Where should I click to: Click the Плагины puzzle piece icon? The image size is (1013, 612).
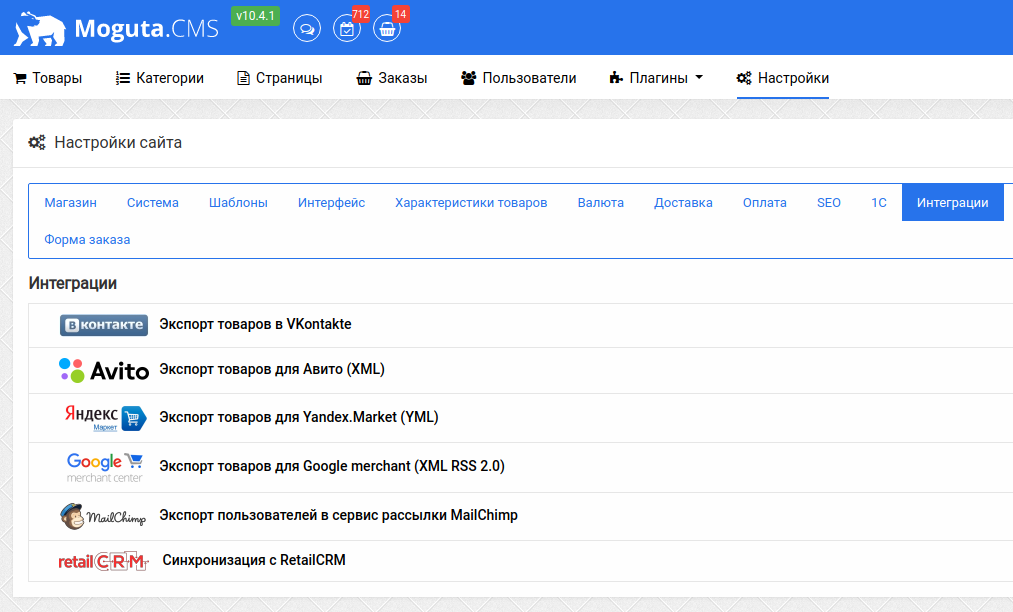pos(616,78)
